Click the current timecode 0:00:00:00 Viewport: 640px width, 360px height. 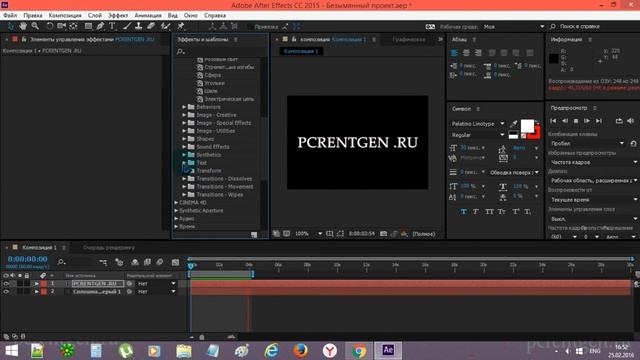coord(27,259)
